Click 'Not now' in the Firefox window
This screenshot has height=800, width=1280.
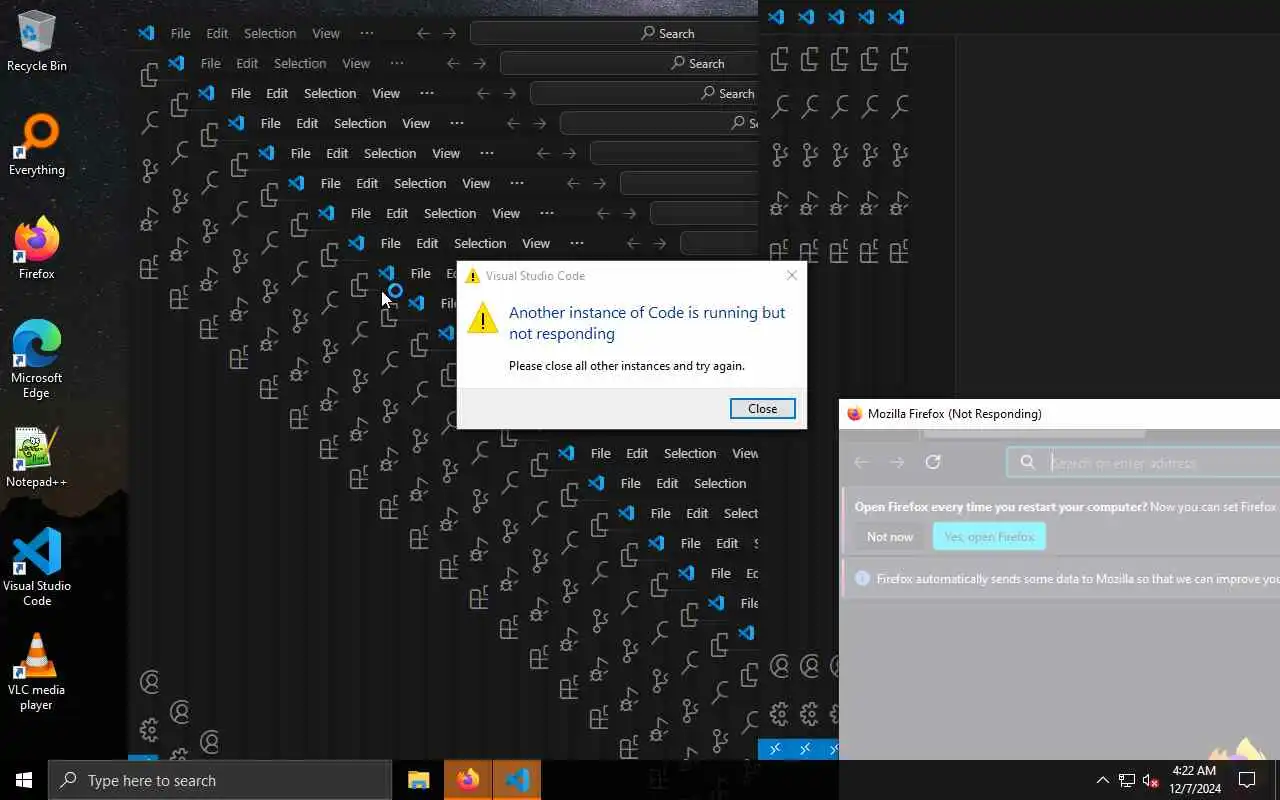tap(890, 537)
